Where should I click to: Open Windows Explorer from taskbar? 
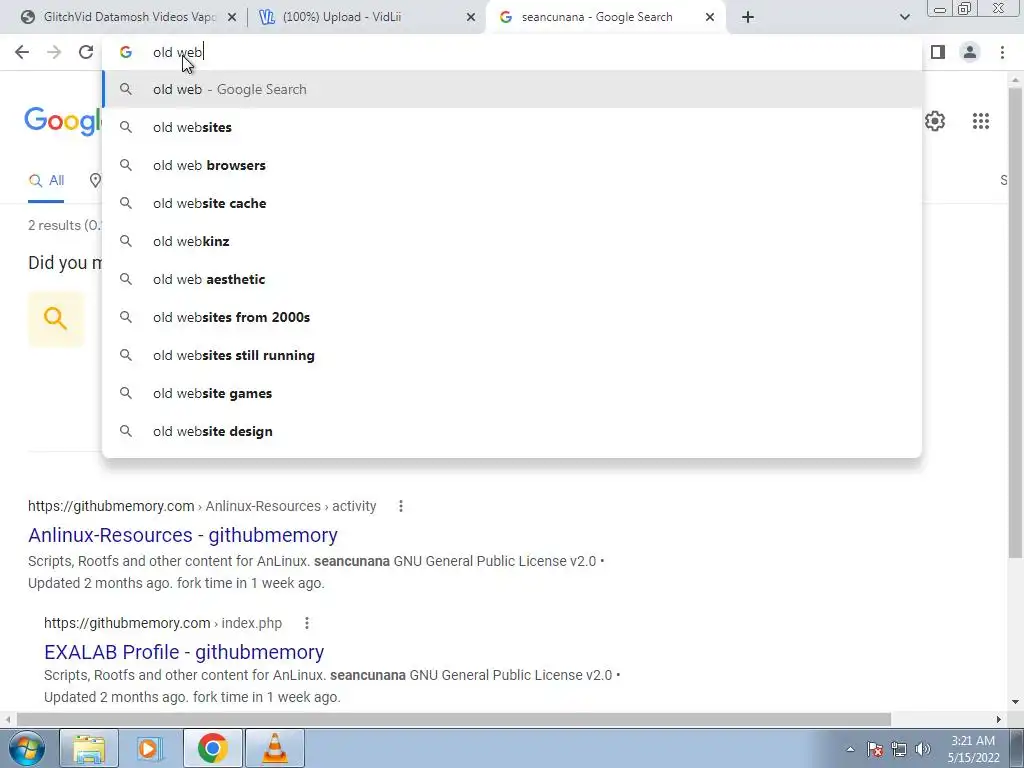(x=89, y=748)
